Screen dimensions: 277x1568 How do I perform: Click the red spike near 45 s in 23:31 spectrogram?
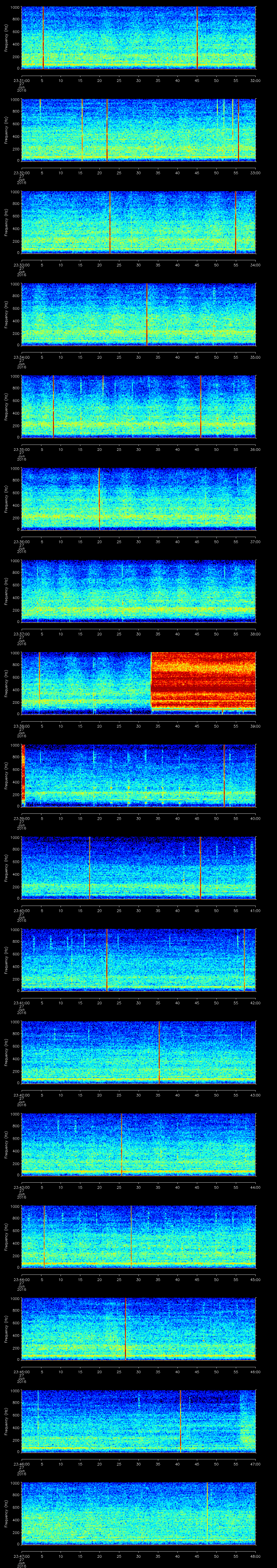197,38
